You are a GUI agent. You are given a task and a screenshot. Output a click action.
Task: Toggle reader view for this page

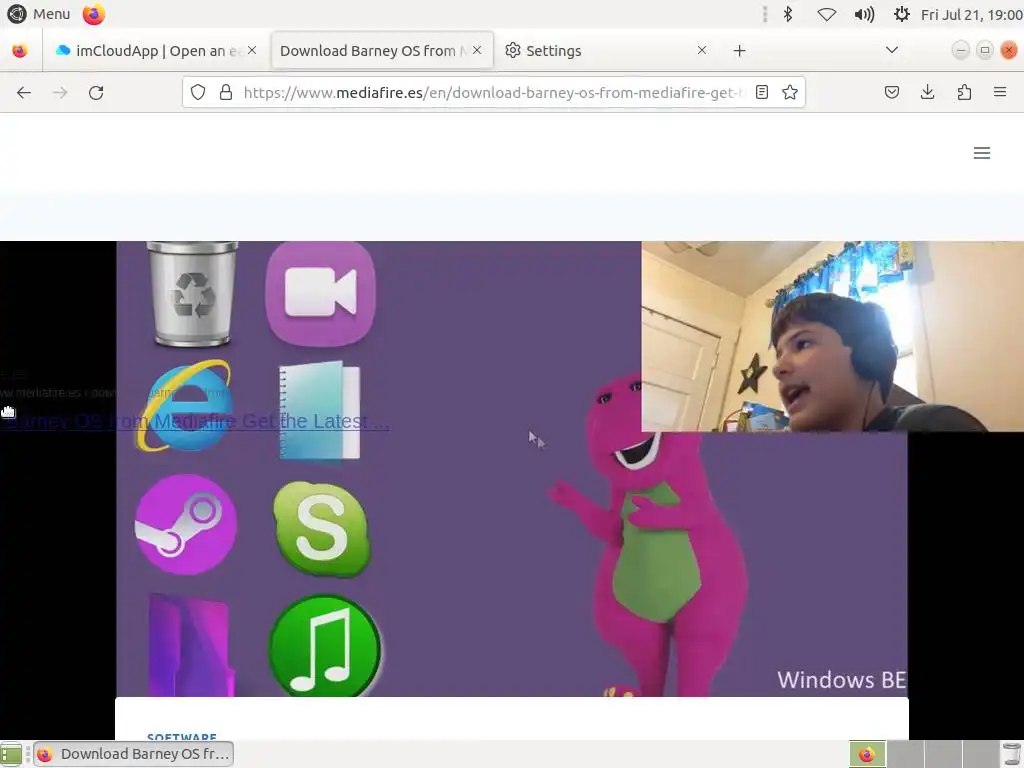761,93
